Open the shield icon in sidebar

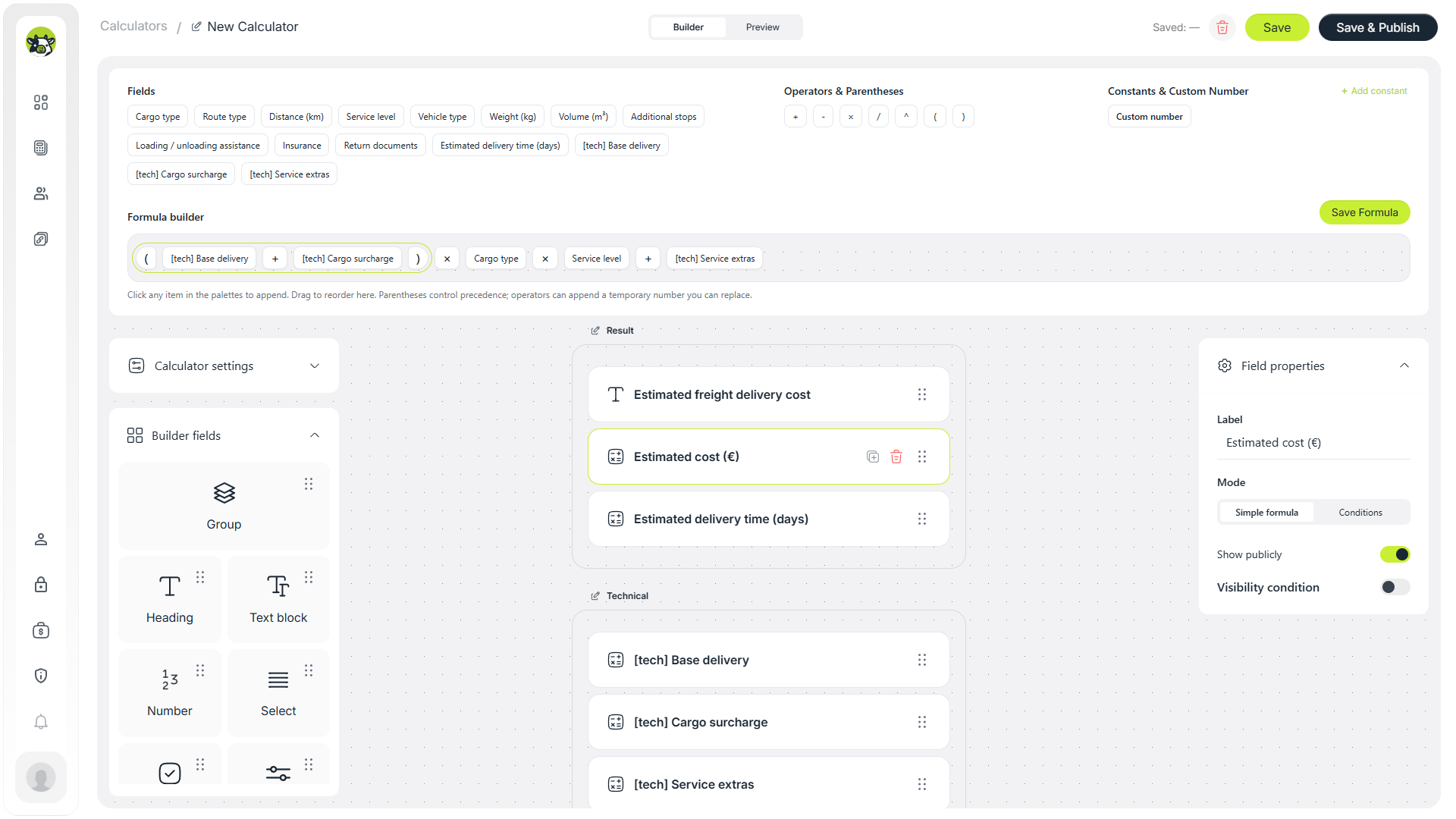tap(41, 676)
